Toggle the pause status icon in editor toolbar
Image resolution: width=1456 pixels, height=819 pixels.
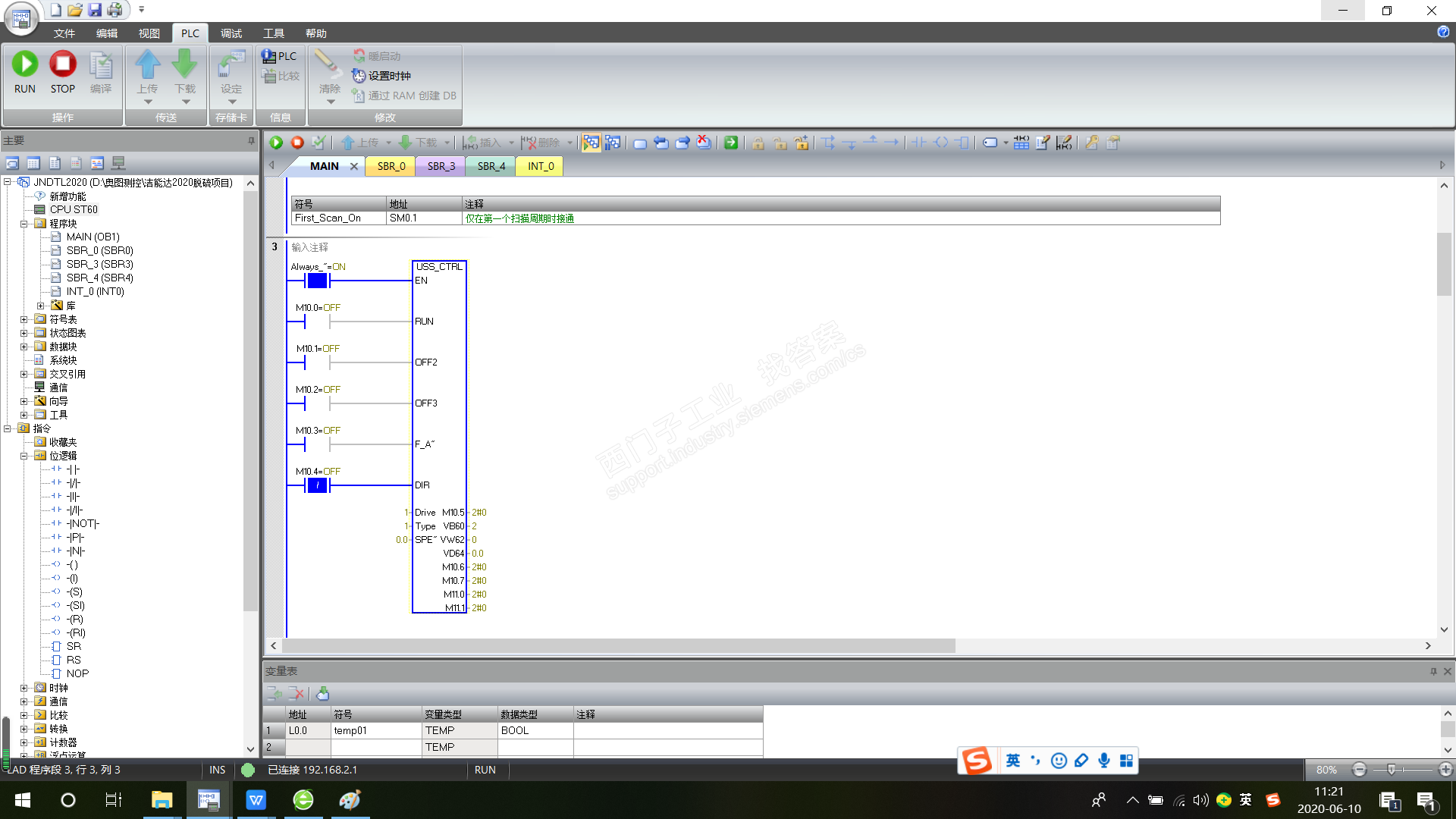(612, 143)
